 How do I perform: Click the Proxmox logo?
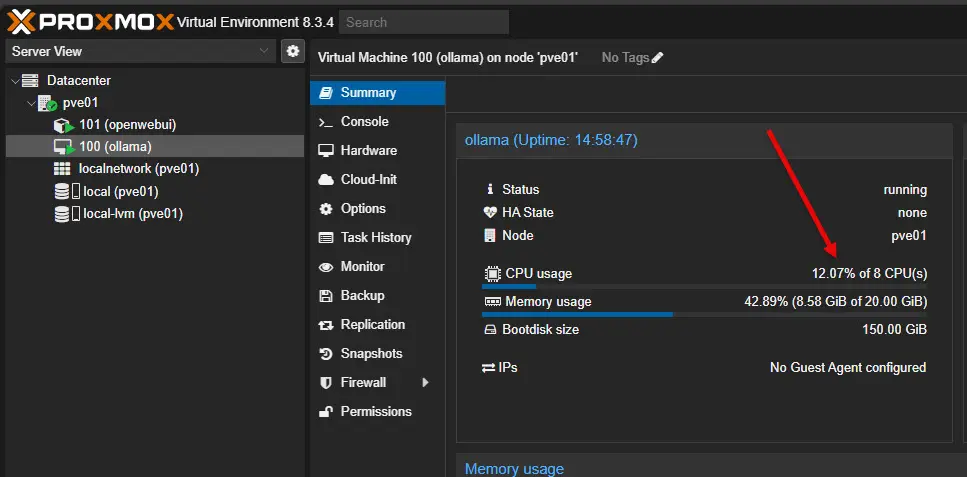tap(90, 21)
